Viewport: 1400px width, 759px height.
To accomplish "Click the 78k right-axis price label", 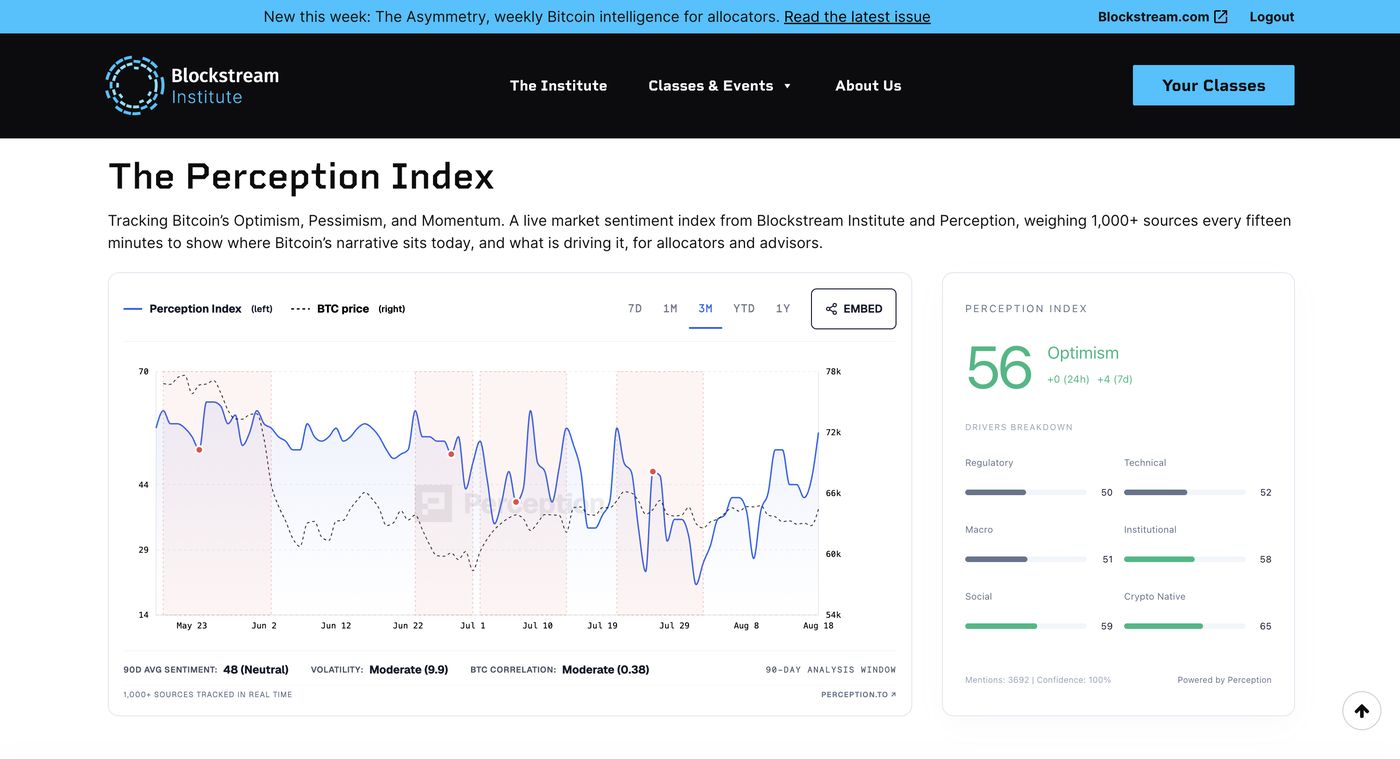I will pyautogui.click(x=833, y=372).
